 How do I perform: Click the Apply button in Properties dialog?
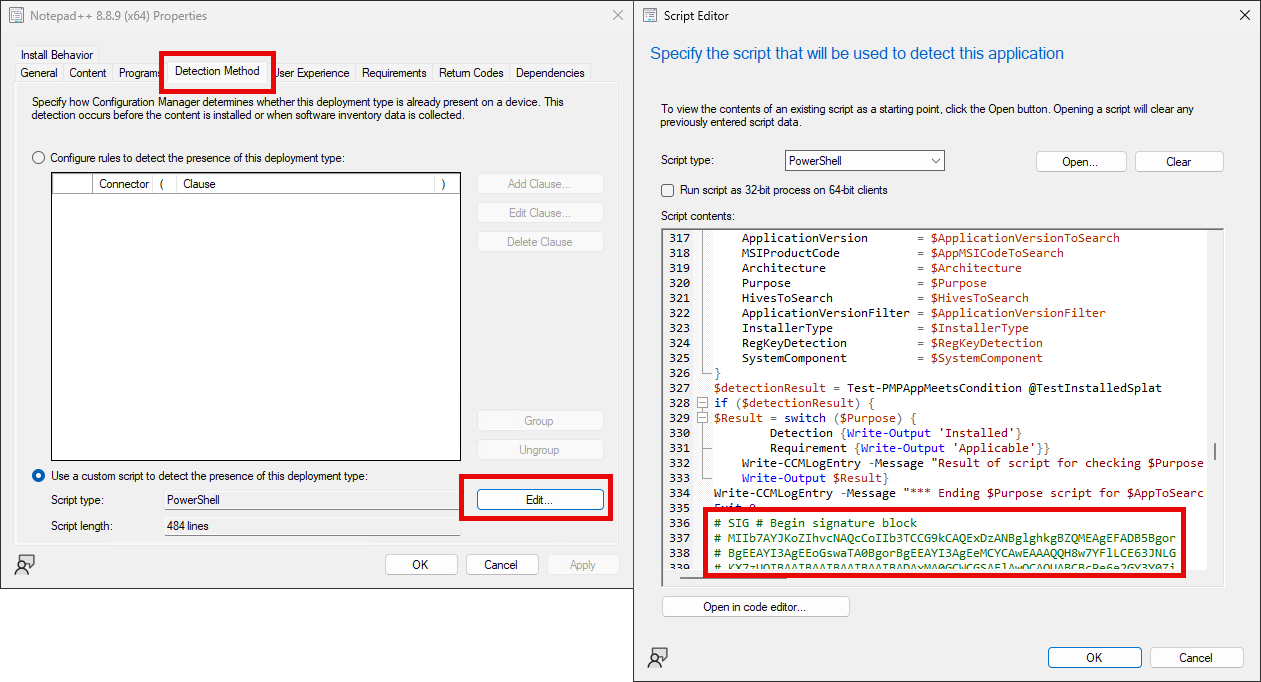point(583,564)
